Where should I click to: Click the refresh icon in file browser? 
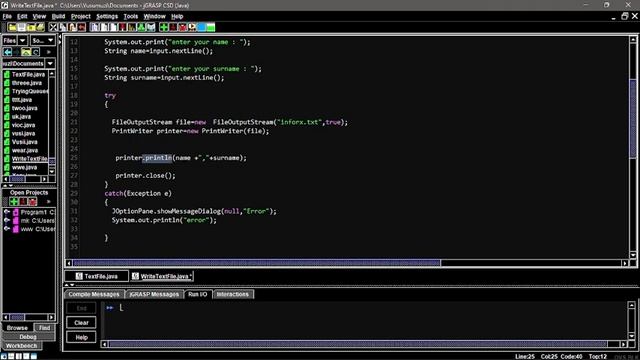(x=36, y=52)
